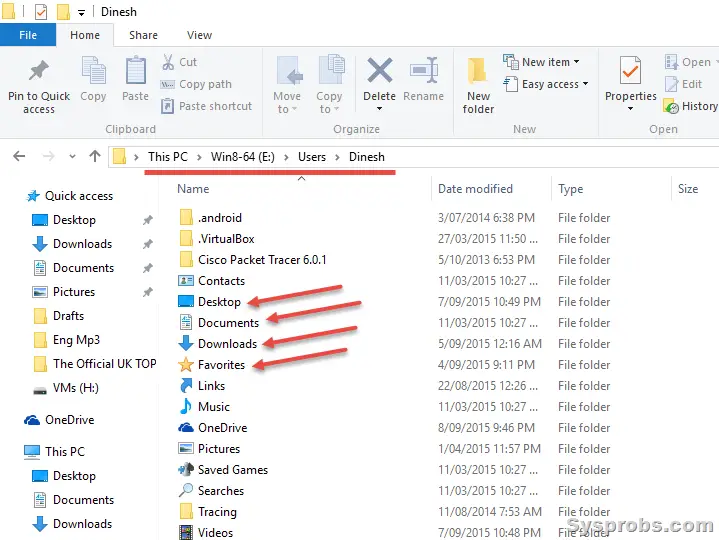Expand the Properties dropdown arrow
719x540 pixels.
(631, 109)
